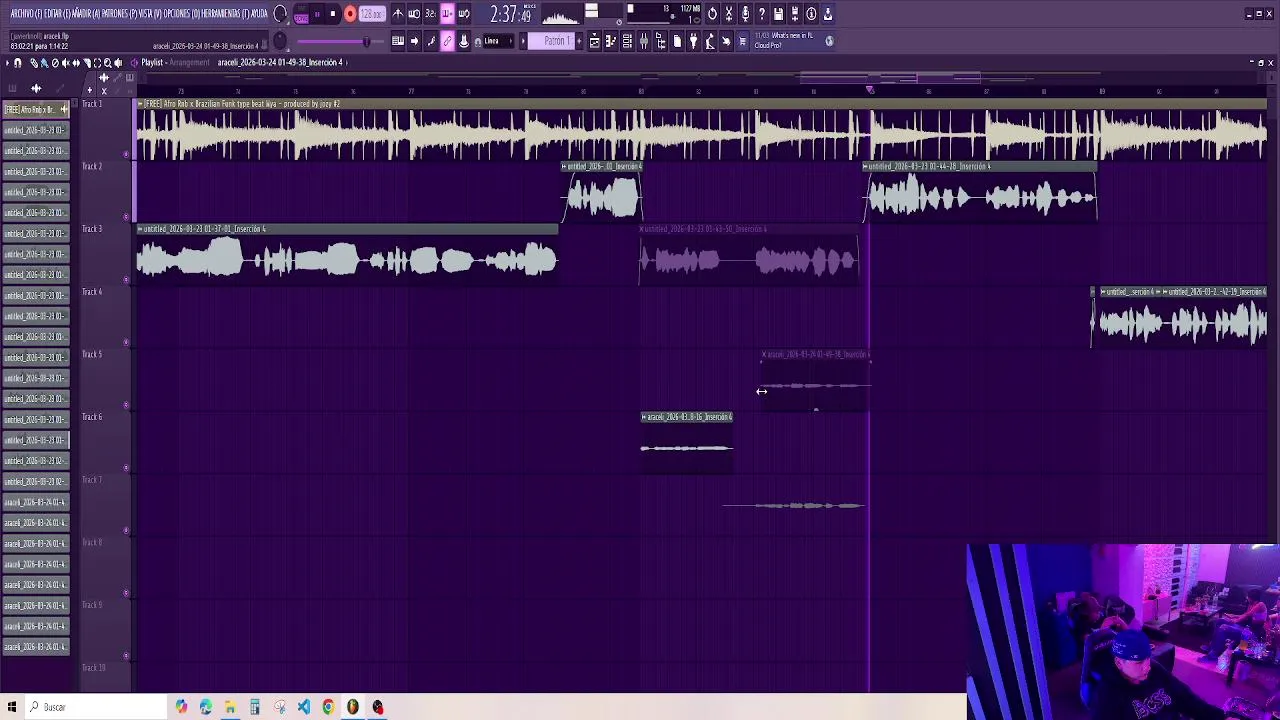Screen dimensions: 1280x720
Task: Open the untitled_2026-03-23 01-37-01 clip menu
Action: (x=140, y=229)
